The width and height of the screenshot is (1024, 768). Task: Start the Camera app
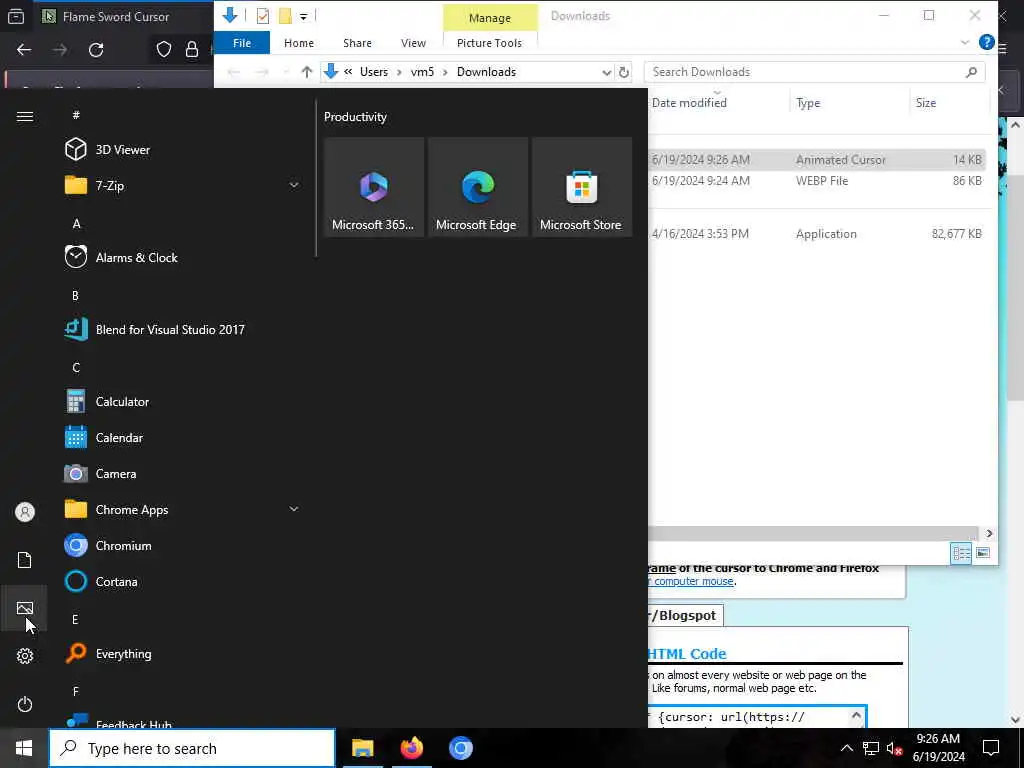coord(183,473)
